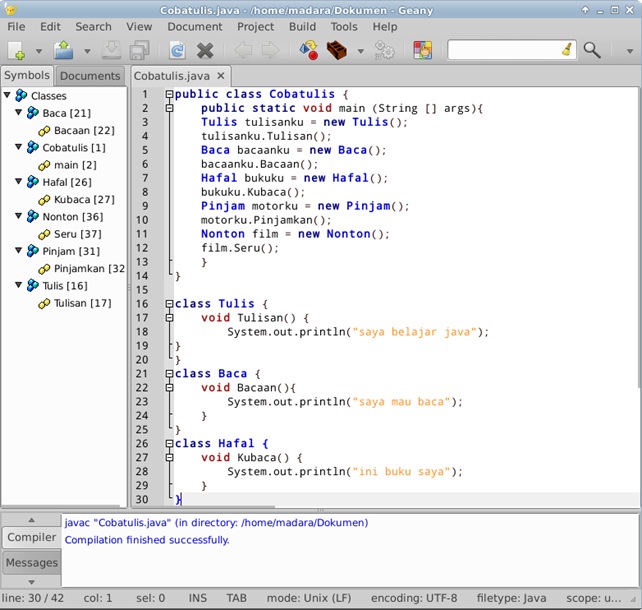The height and width of the screenshot is (610, 642).
Task: Click the magnifier Find icon in toolbar
Action: [x=592, y=50]
